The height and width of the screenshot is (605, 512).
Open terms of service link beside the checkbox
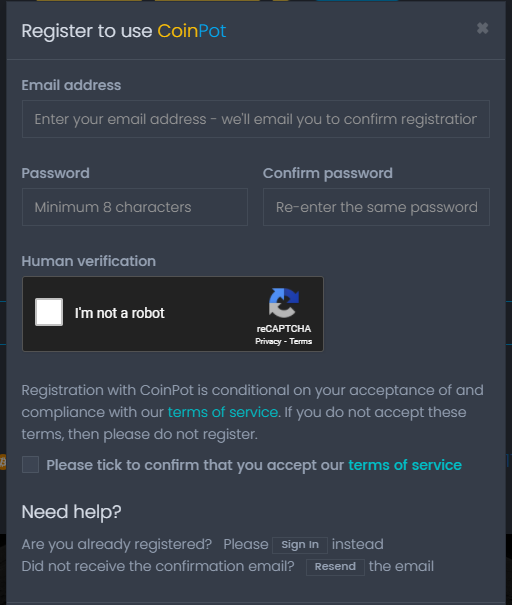pyautogui.click(x=405, y=465)
